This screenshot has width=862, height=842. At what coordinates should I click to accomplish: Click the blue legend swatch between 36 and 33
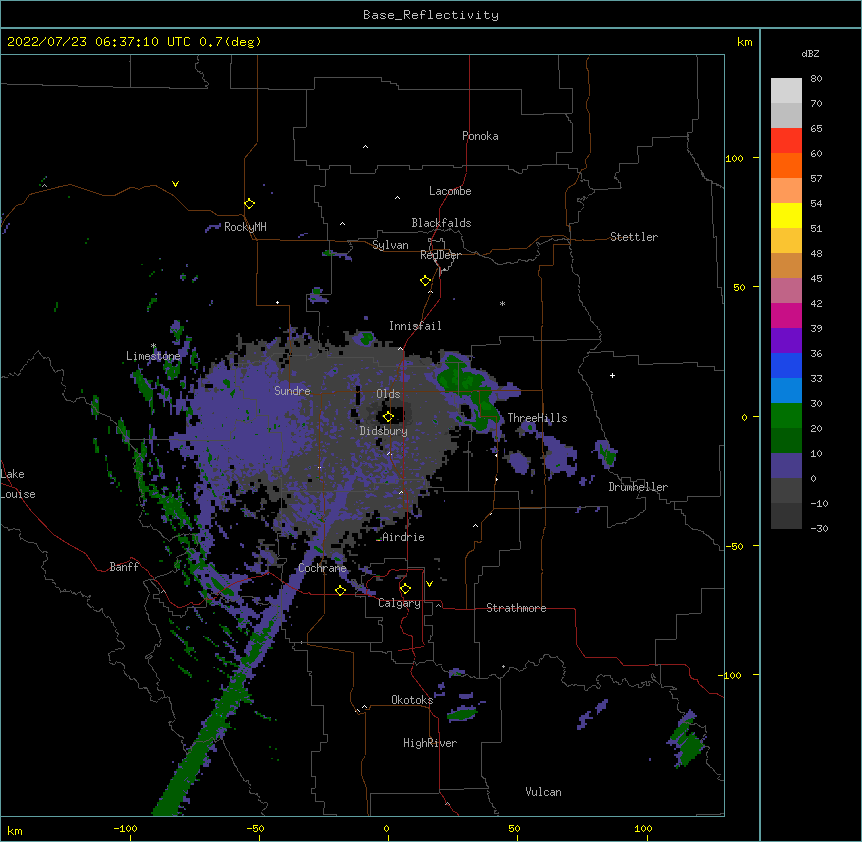(x=786, y=365)
